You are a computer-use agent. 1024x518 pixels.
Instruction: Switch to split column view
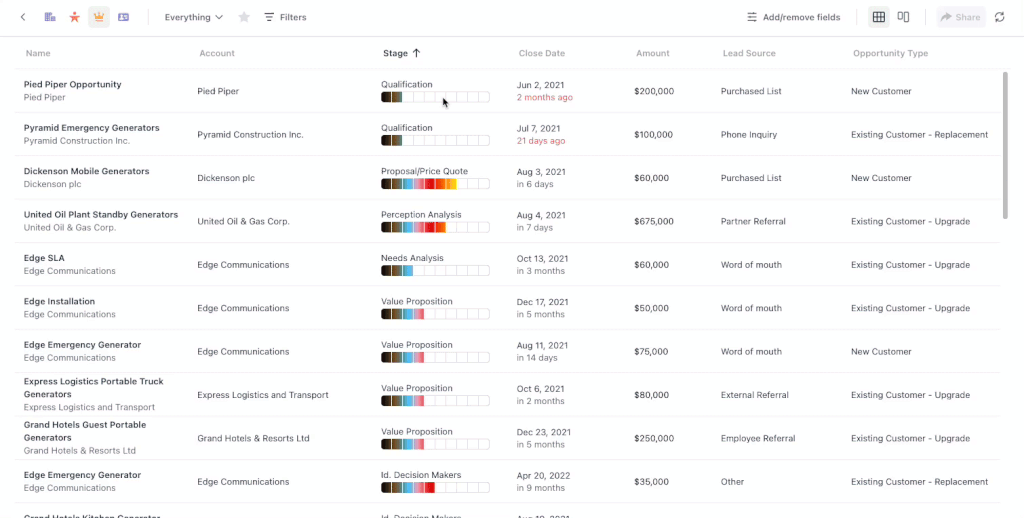point(903,18)
